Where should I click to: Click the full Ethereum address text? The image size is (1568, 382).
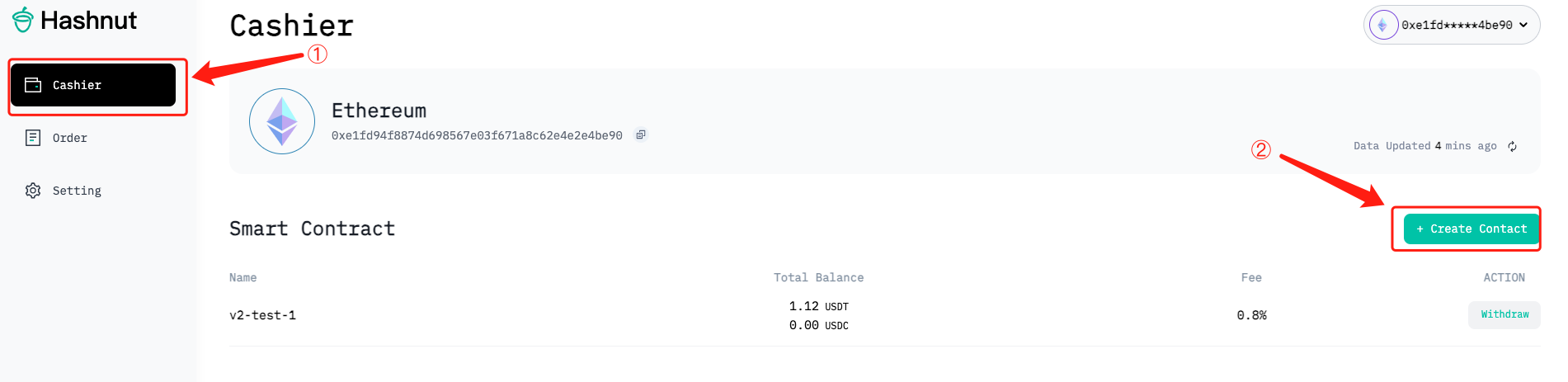tap(477, 135)
